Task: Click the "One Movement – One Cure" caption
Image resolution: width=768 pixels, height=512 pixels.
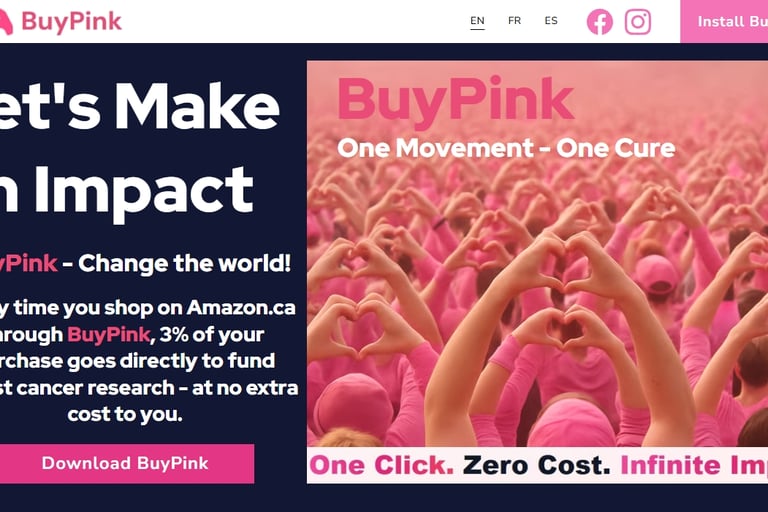Action: [x=506, y=148]
